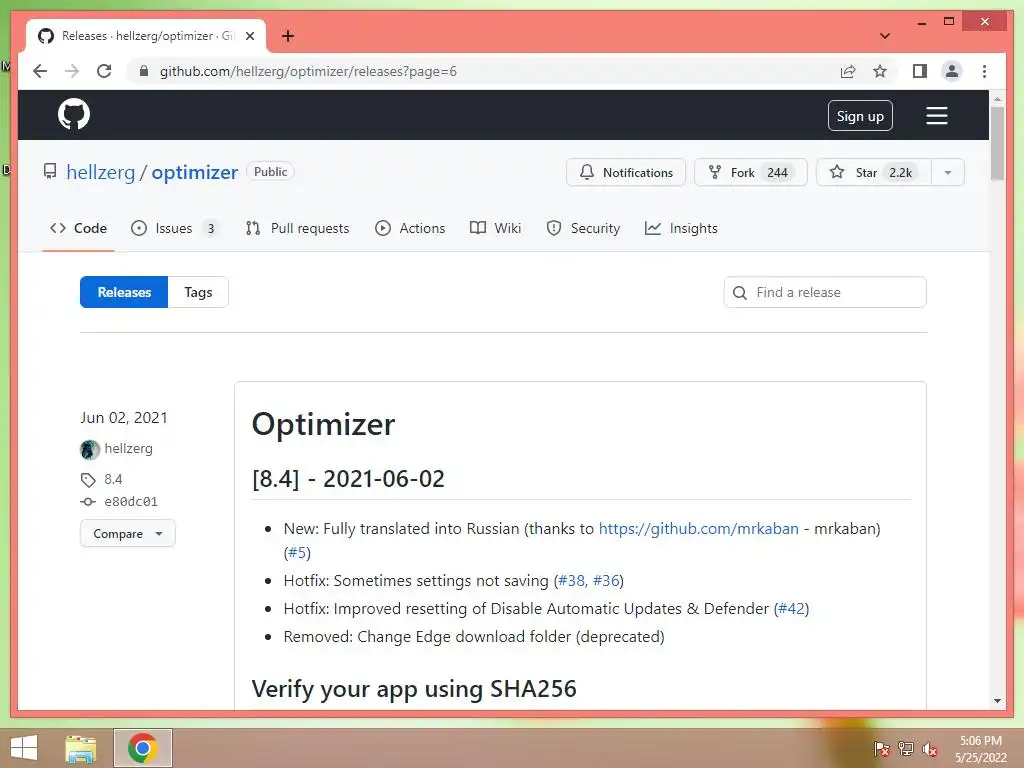Open the optimizer repository link

tap(195, 172)
